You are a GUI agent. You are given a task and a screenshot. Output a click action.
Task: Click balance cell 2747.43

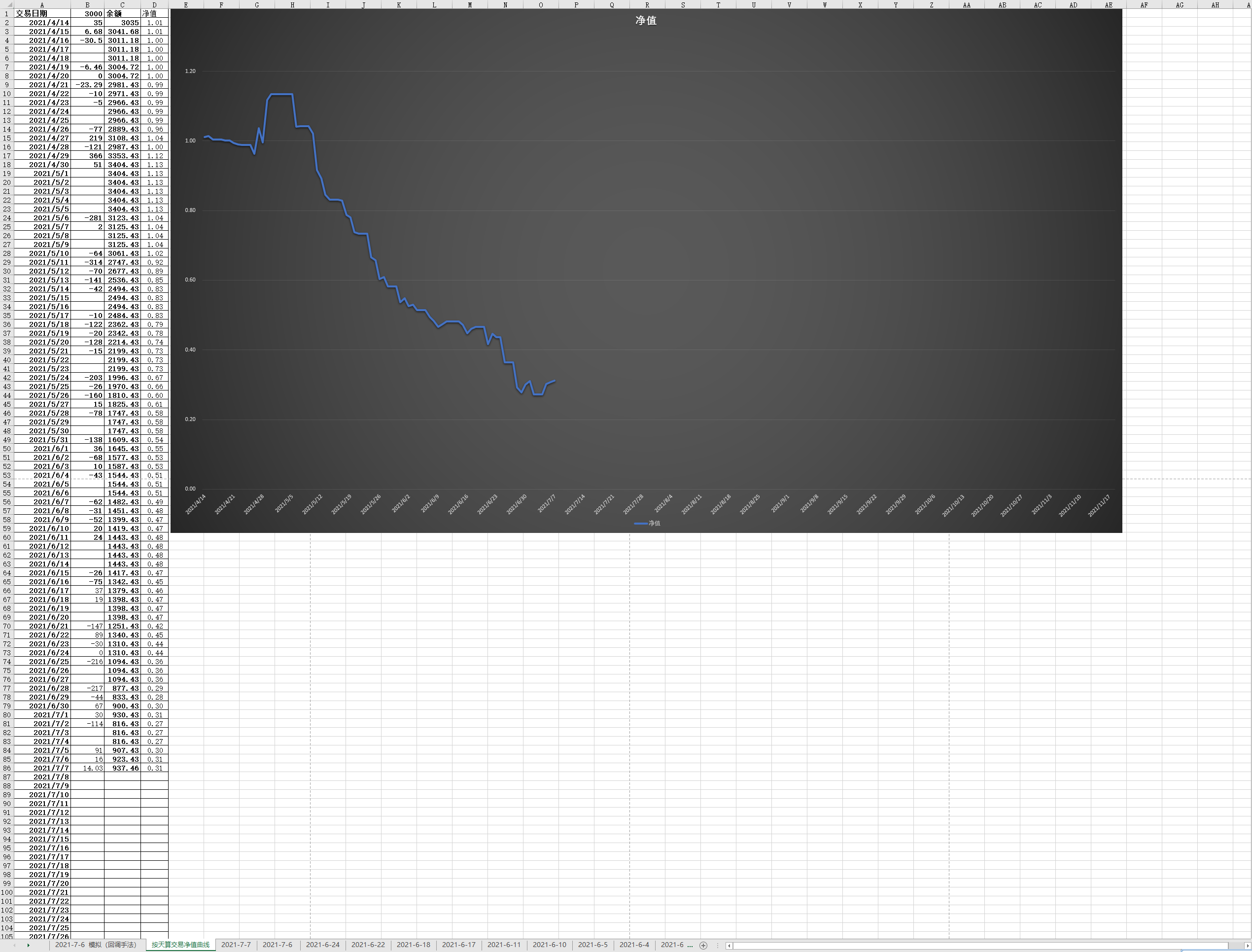[x=122, y=262]
